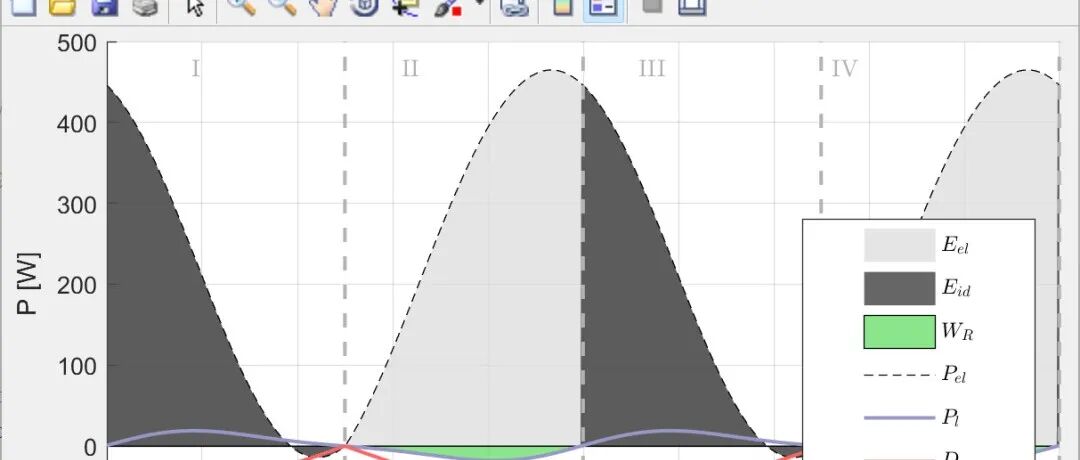This screenshot has width=1080, height=460.
Task: Activate the Edit Plot arrow tool
Action: (196, 8)
